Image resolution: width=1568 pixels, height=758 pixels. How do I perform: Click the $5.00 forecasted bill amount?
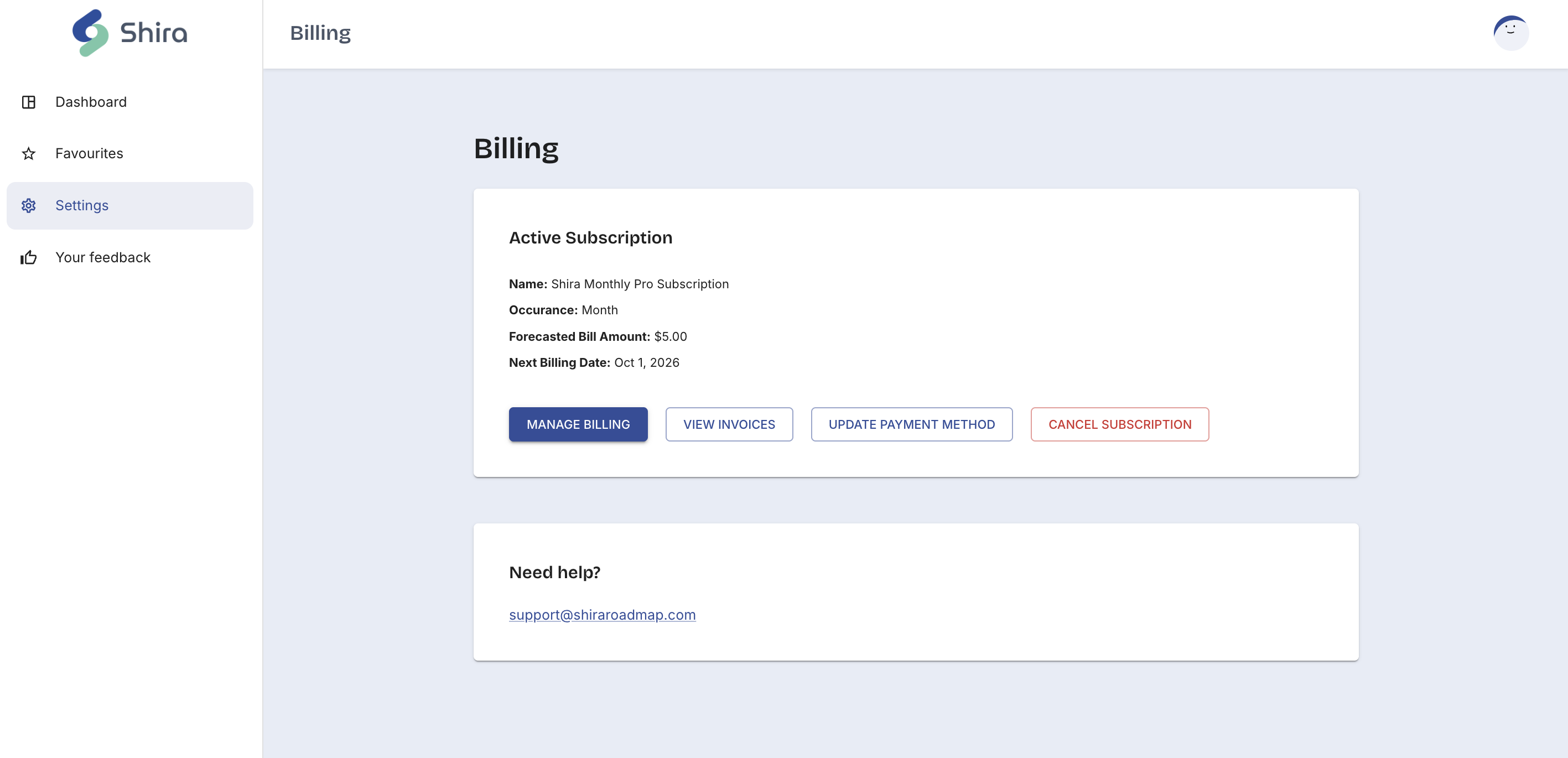pos(670,337)
